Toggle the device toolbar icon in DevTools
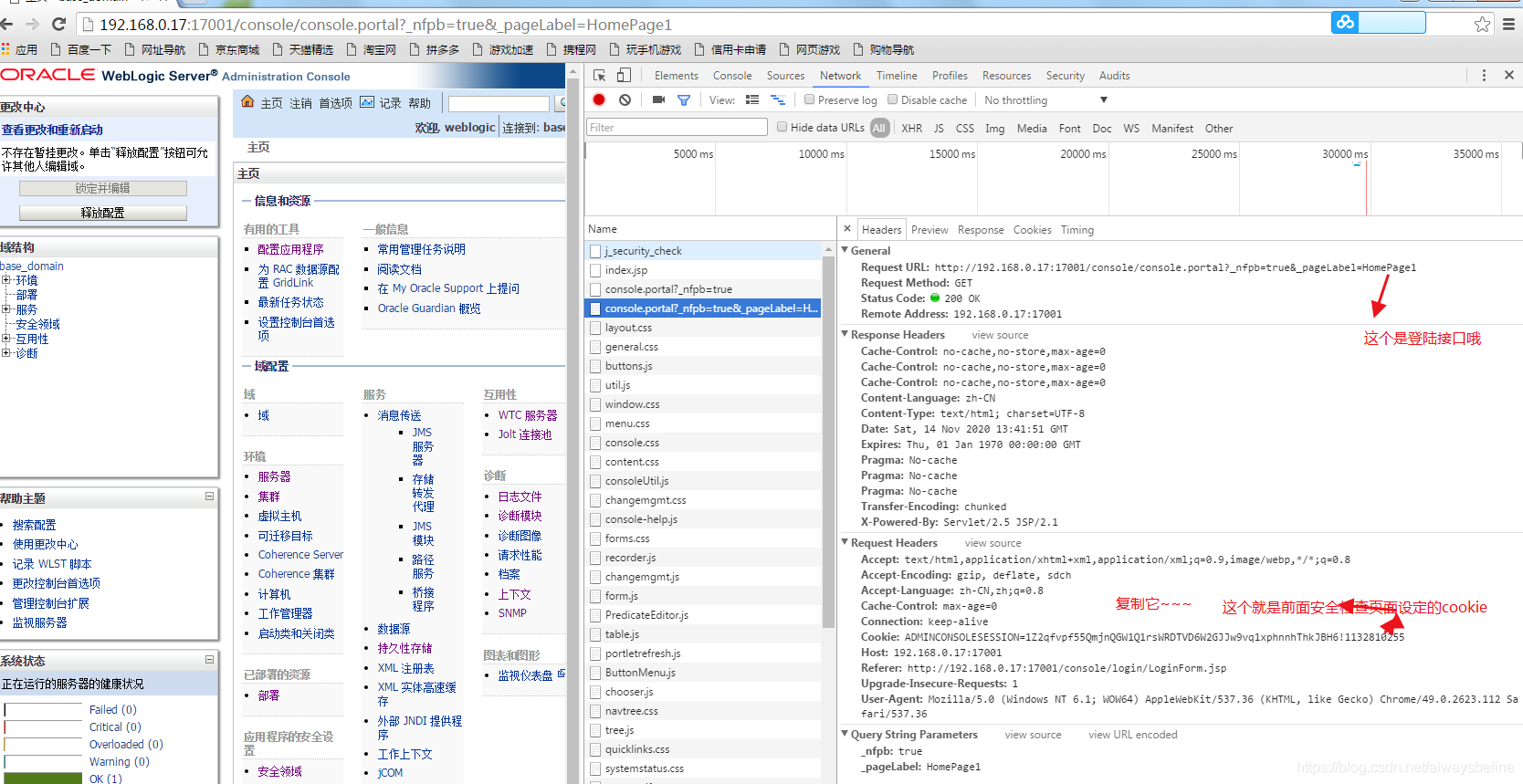 pyautogui.click(x=624, y=76)
